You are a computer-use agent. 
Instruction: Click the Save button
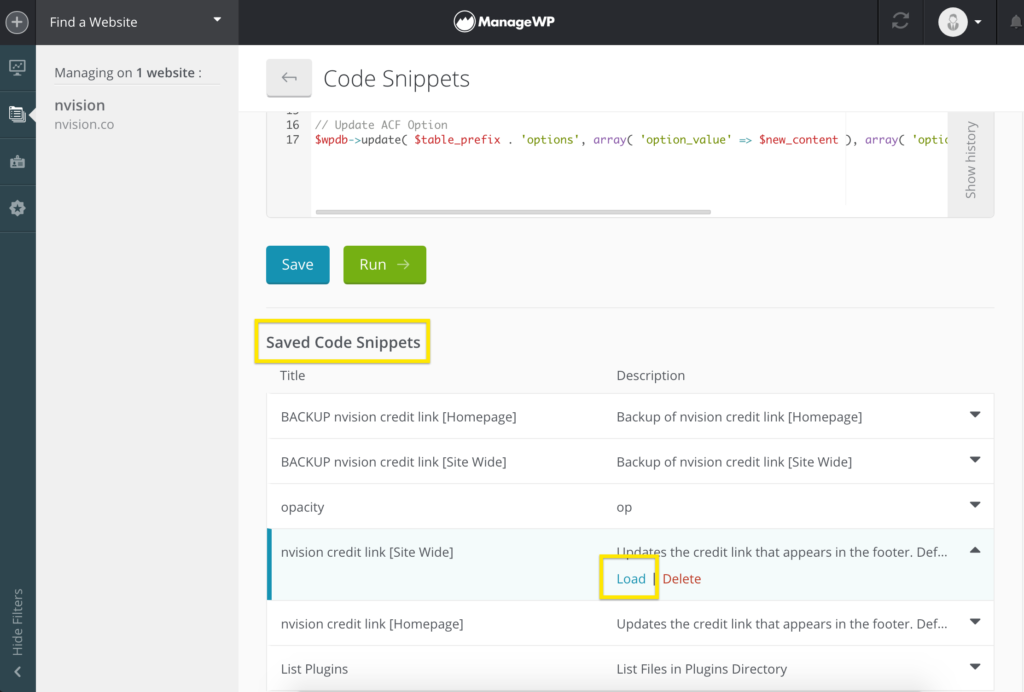[x=298, y=264]
